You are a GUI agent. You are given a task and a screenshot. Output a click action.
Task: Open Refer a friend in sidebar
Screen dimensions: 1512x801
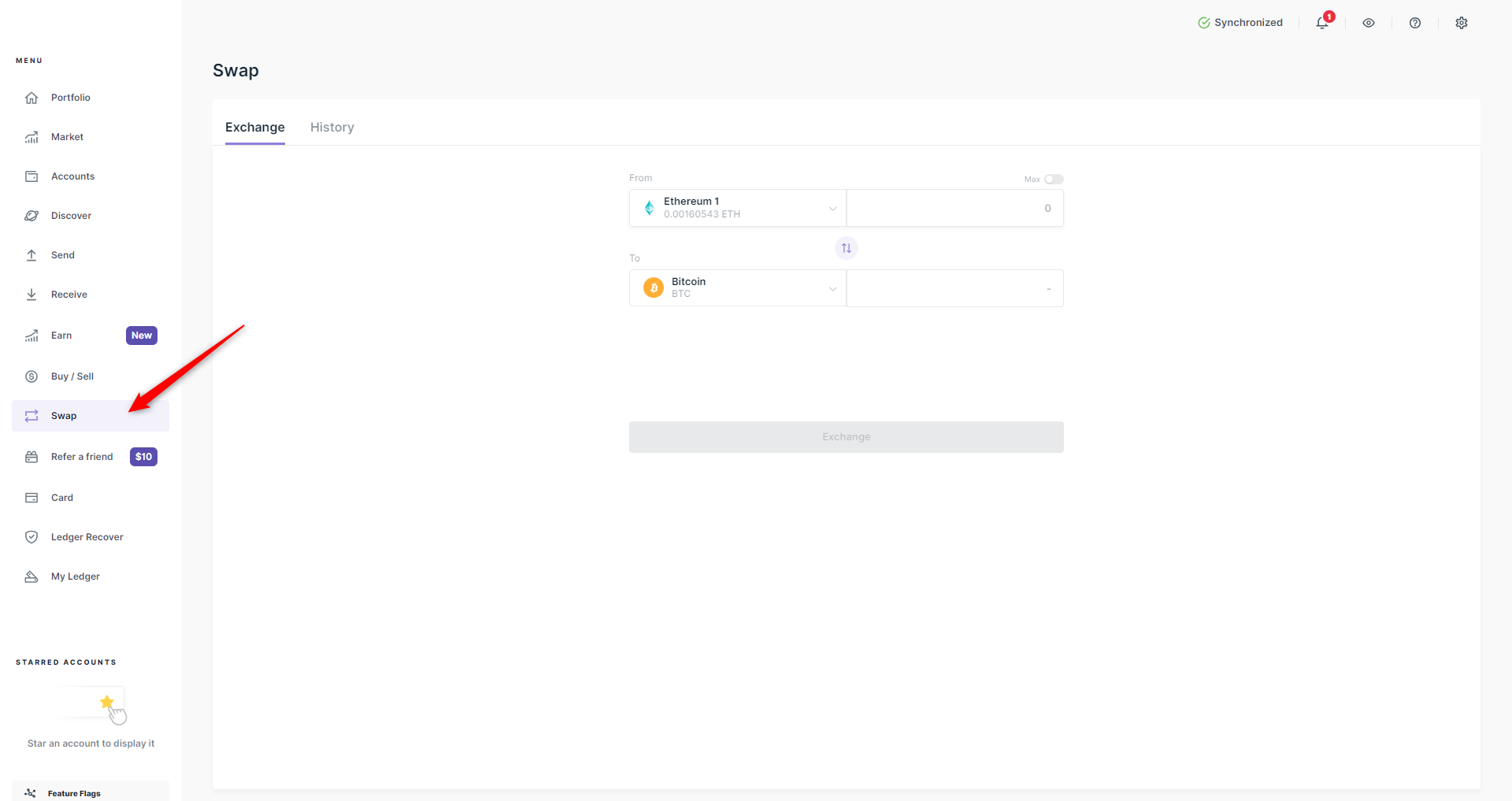[82, 457]
